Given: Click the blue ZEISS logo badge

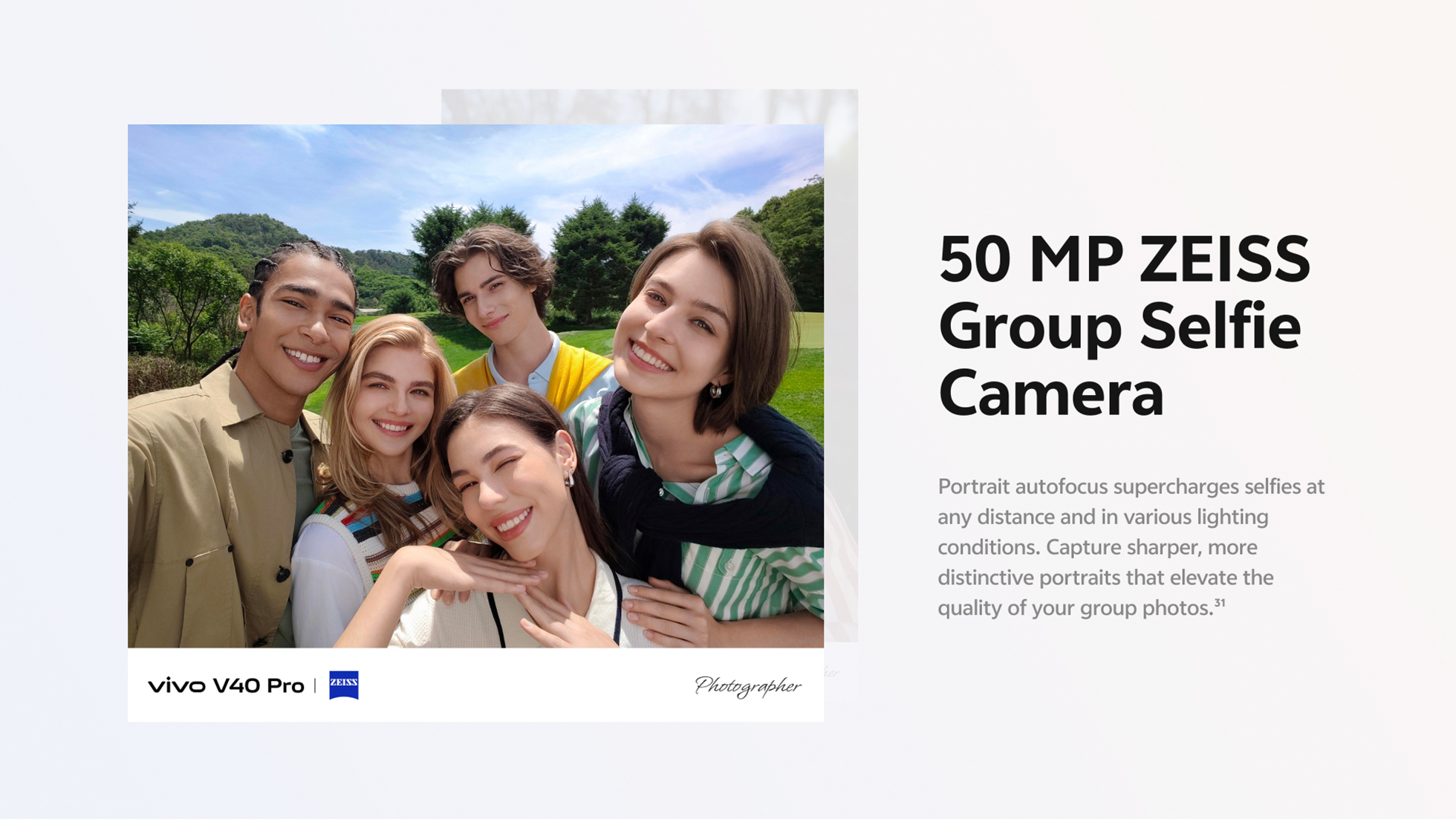Looking at the screenshot, I should pos(343,685).
